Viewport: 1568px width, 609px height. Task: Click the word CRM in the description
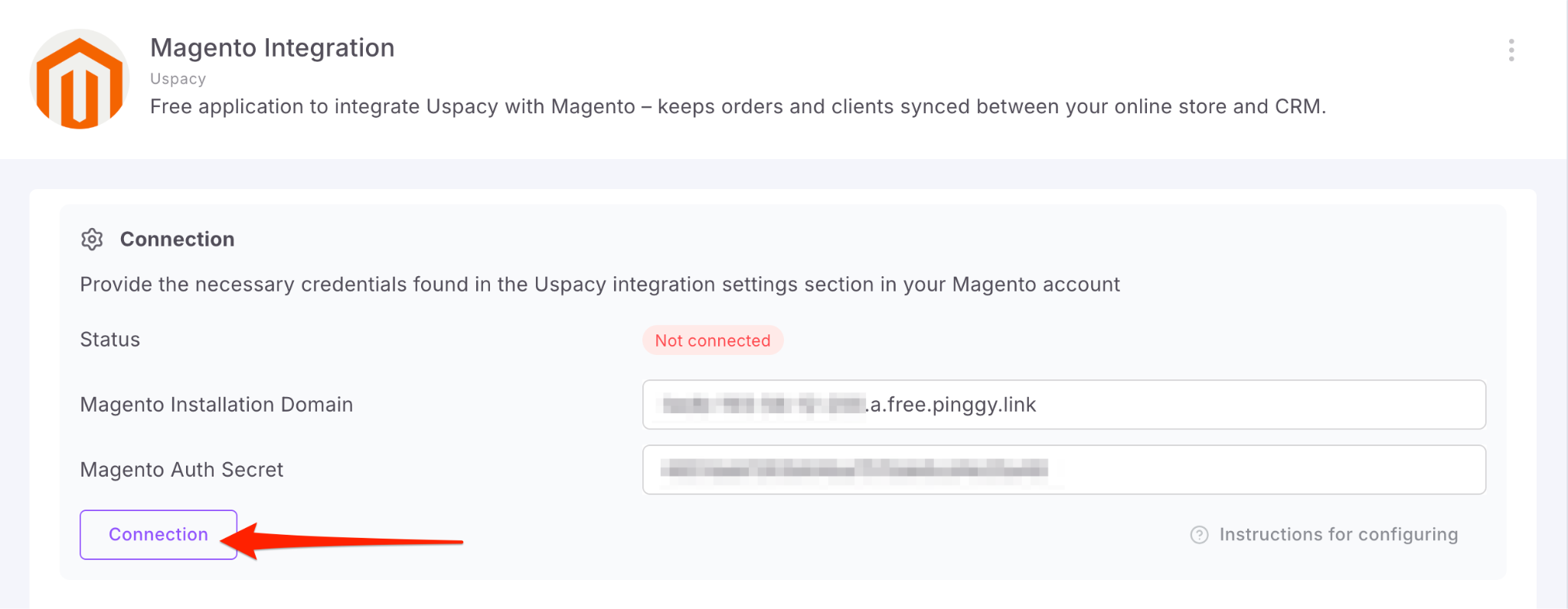tap(1298, 106)
